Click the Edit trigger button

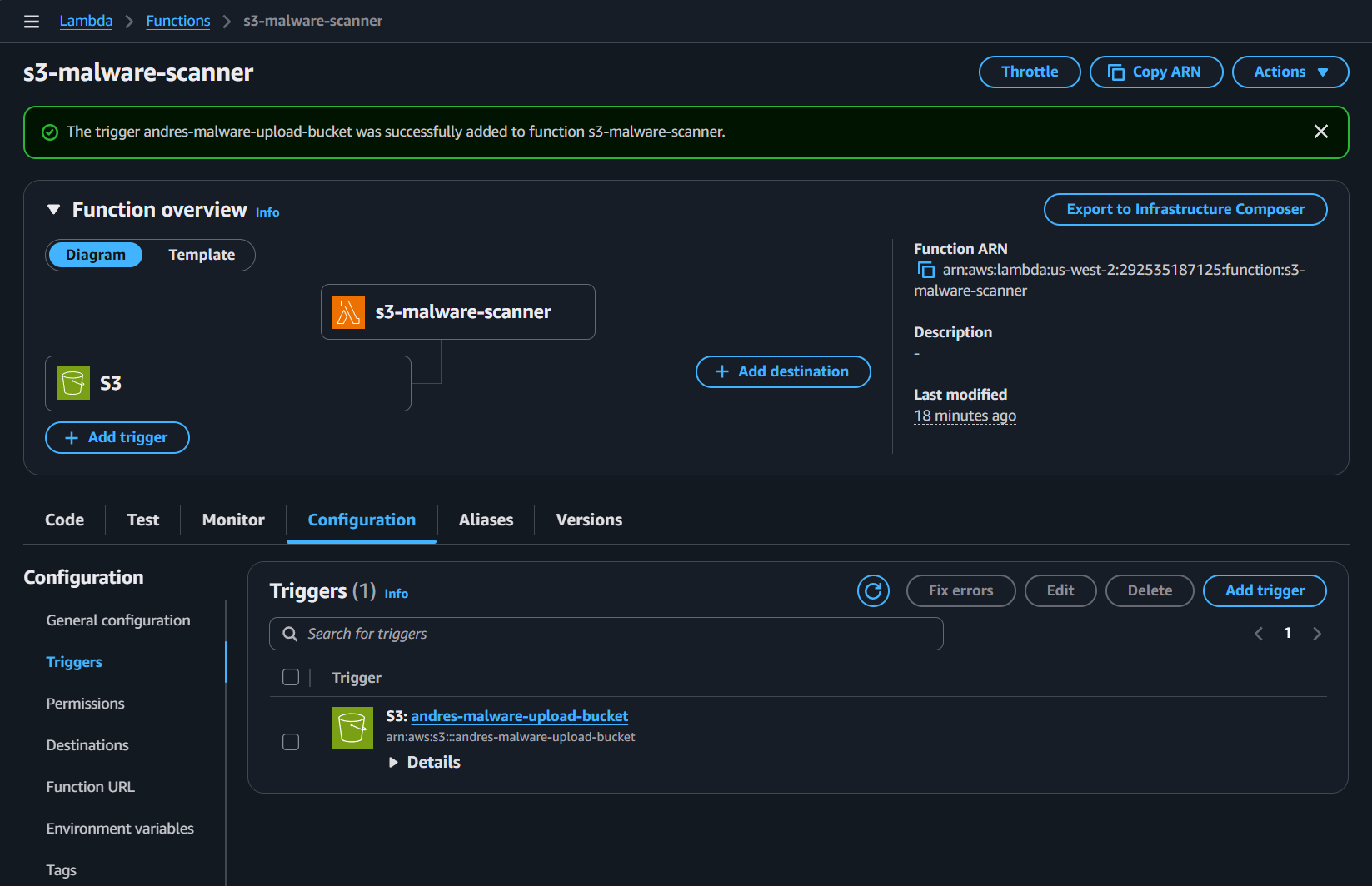pyautogui.click(x=1060, y=591)
